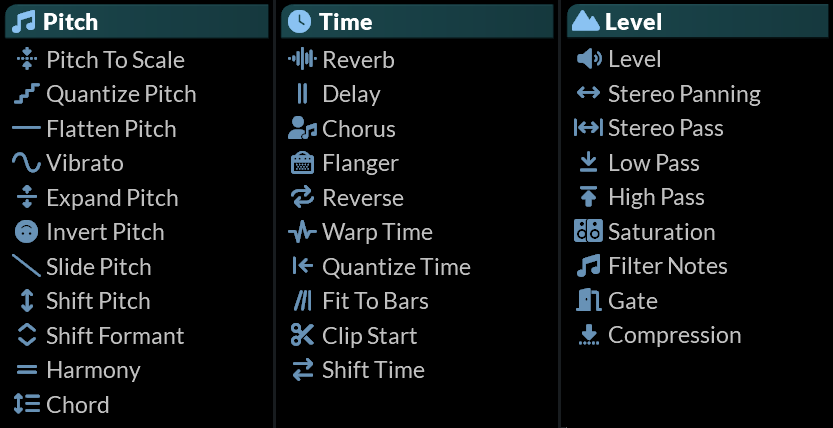This screenshot has width=833, height=428.
Task: Click the Pitch To Scale icon
Action: coord(27,60)
